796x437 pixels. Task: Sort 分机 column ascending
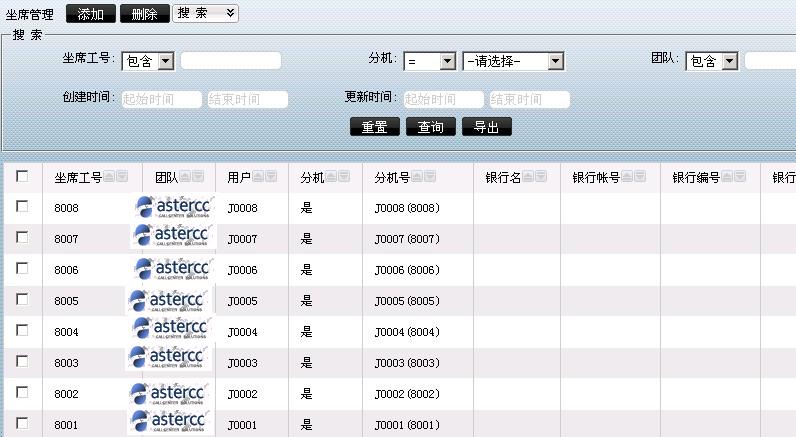[x=331, y=177]
